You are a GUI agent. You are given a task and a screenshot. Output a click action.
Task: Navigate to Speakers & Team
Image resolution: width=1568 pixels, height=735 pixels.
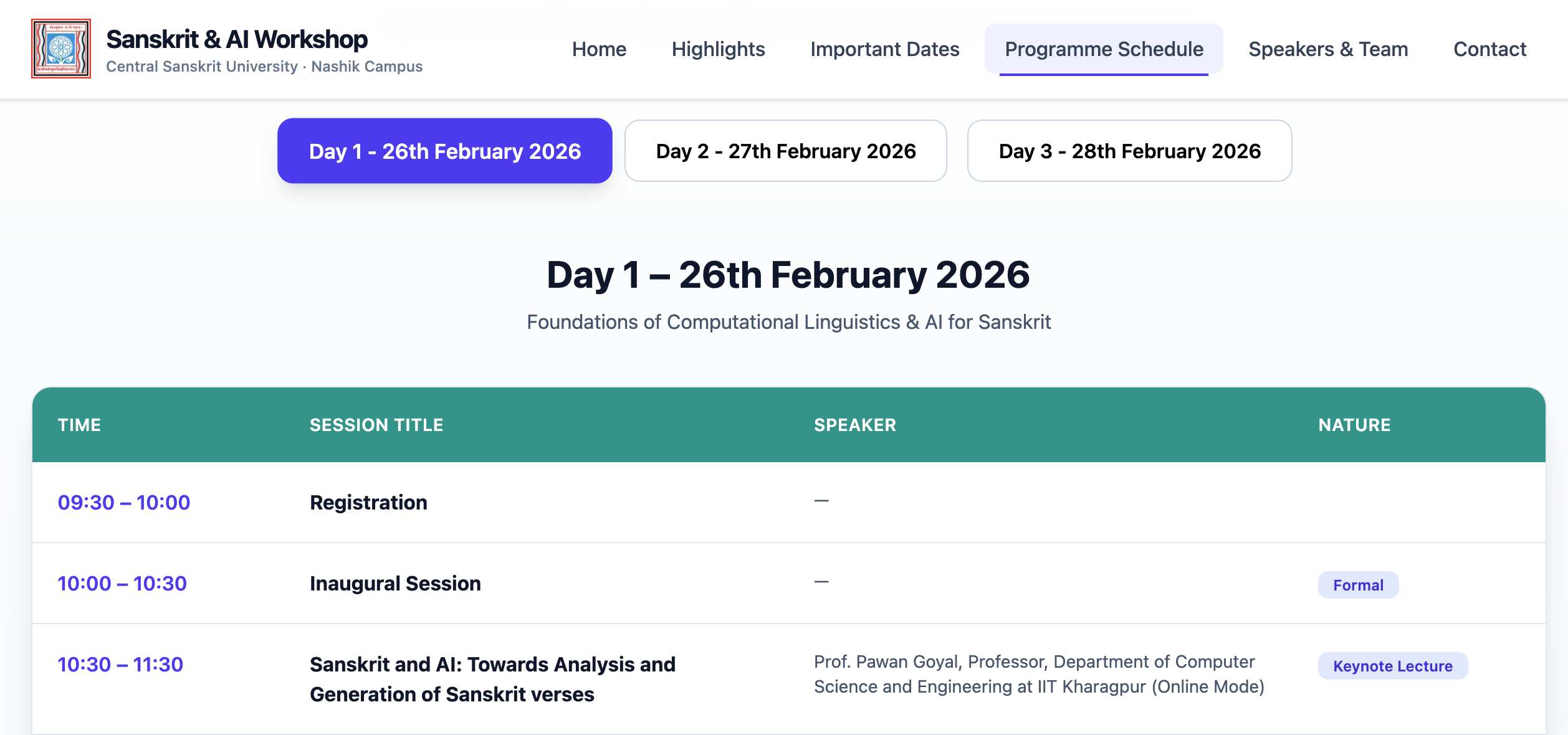(x=1328, y=49)
